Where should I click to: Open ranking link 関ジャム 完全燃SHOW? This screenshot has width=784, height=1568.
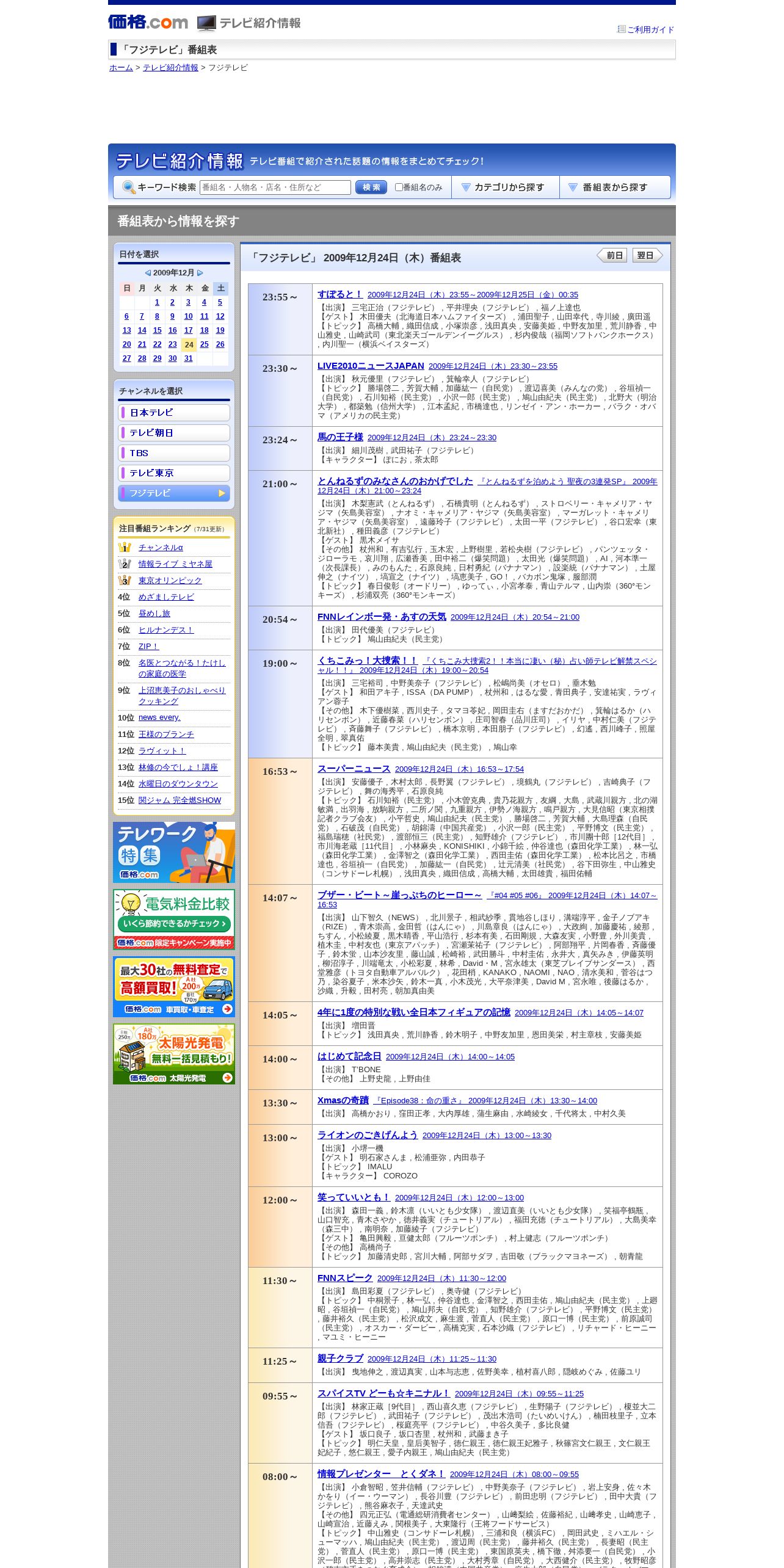(x=180, y=800)
